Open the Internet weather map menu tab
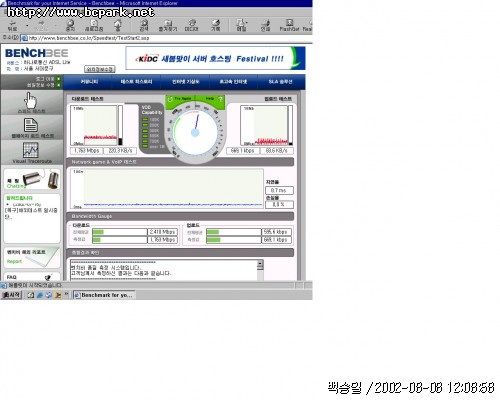 (185, 82)
